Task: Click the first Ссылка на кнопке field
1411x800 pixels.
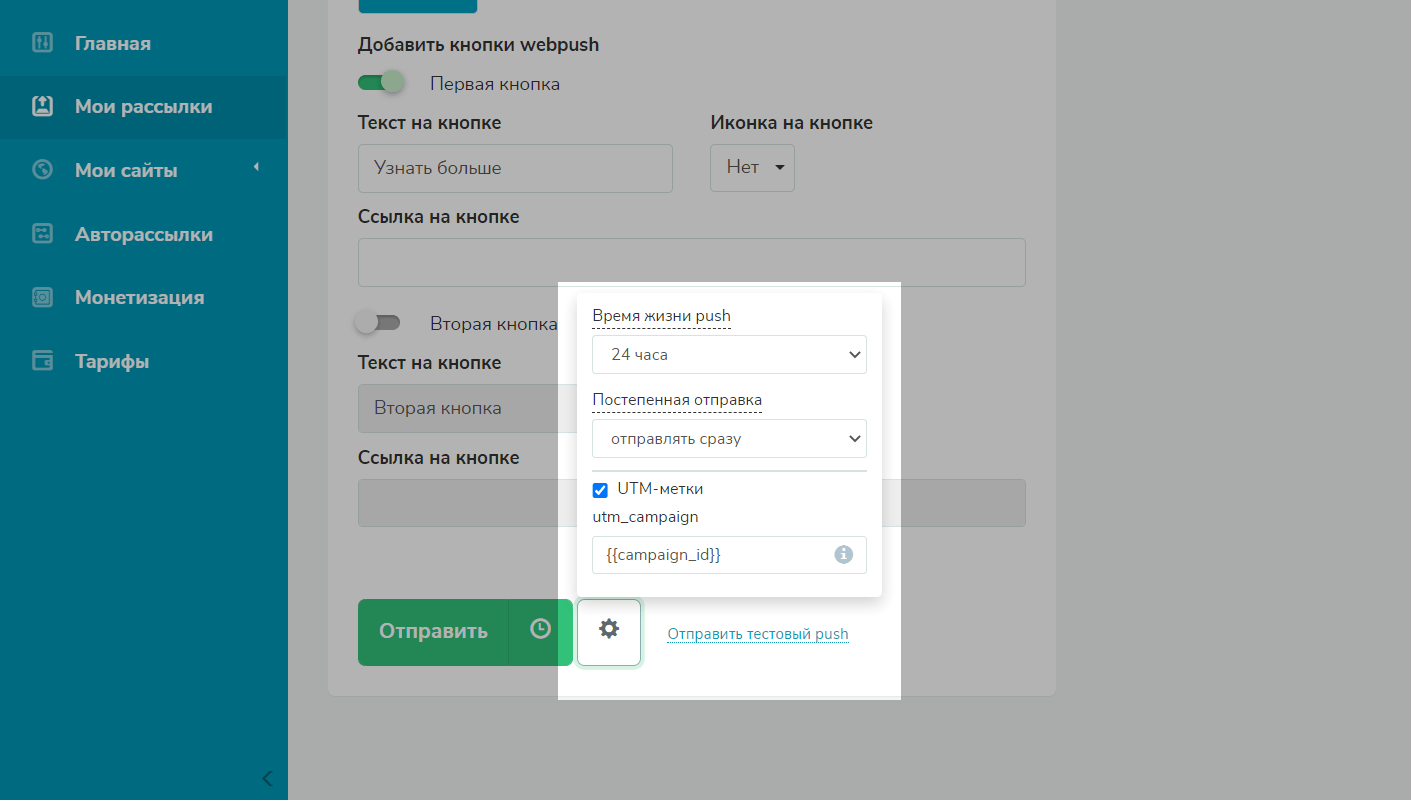Action: point(691,262)
